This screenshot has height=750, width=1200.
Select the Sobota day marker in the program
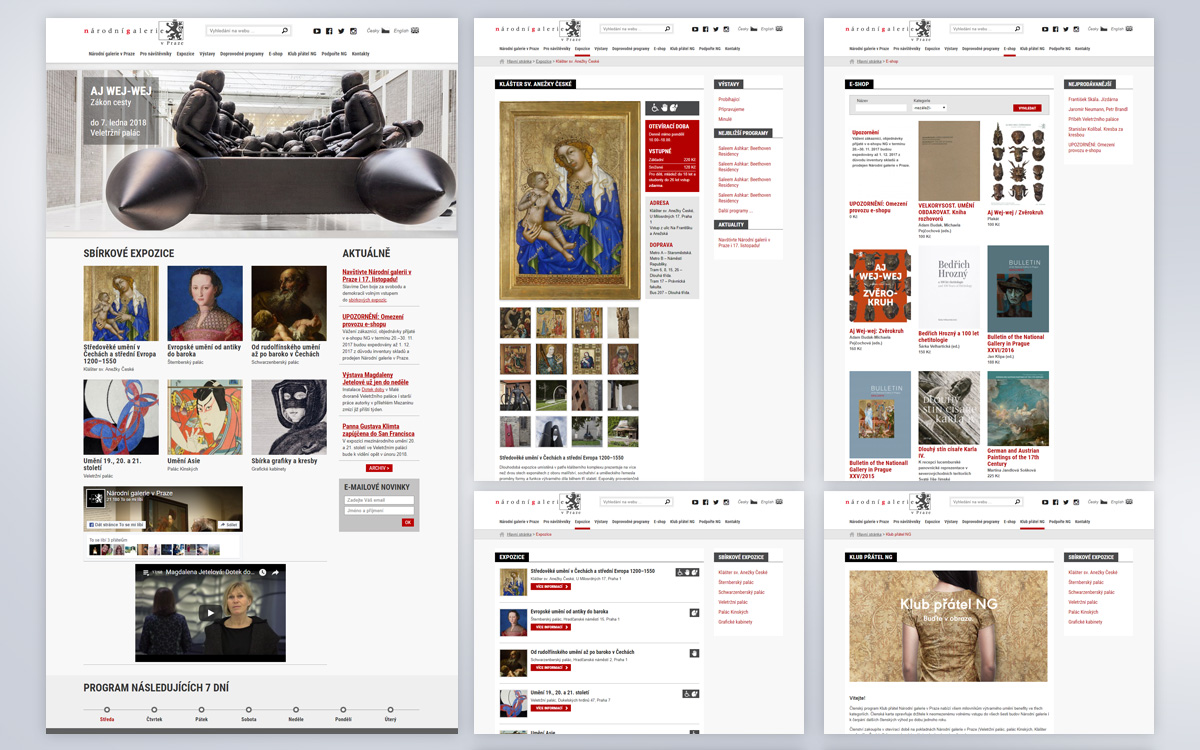tap(249, 711)
